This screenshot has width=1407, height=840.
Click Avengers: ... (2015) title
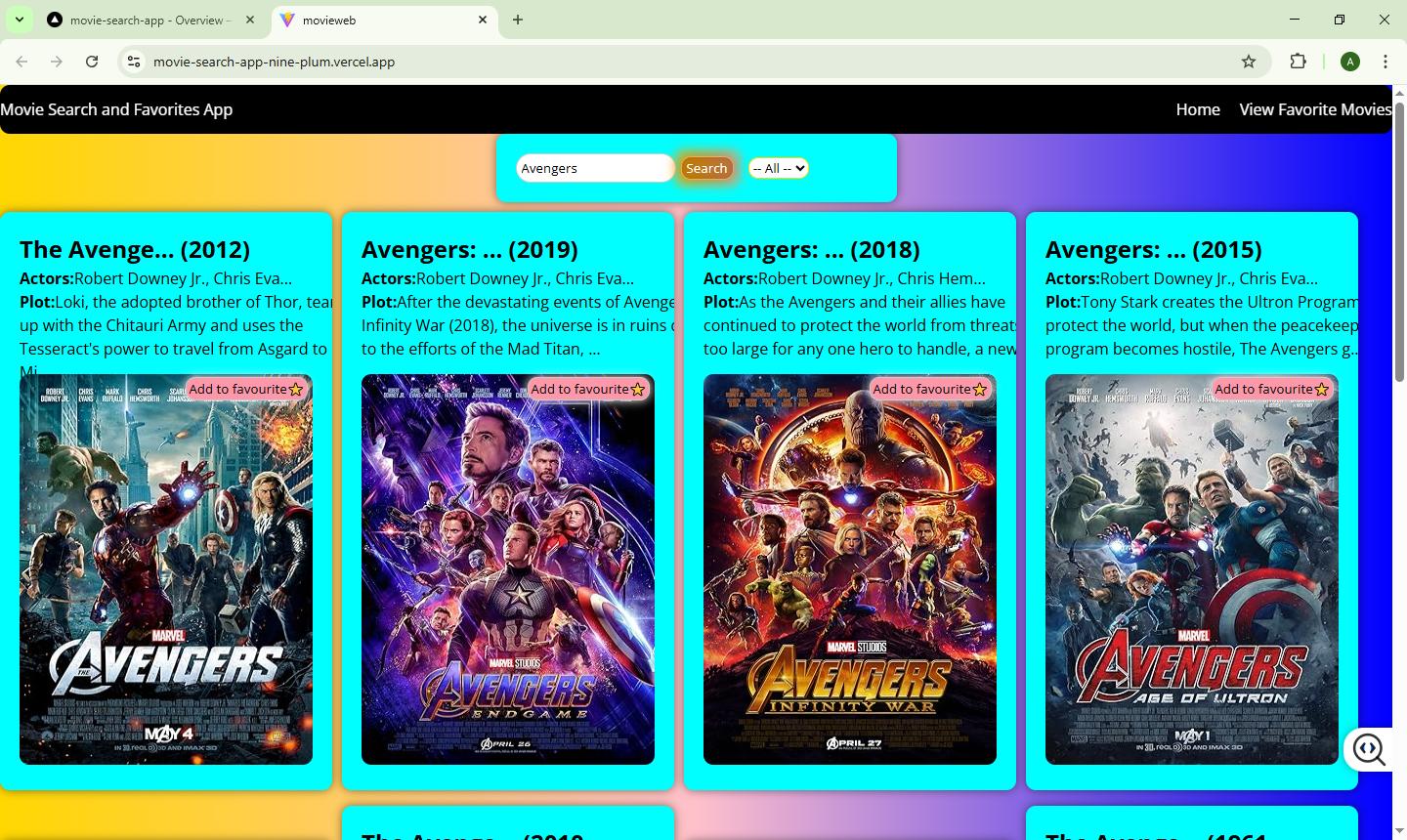[x=1154, y=249]
